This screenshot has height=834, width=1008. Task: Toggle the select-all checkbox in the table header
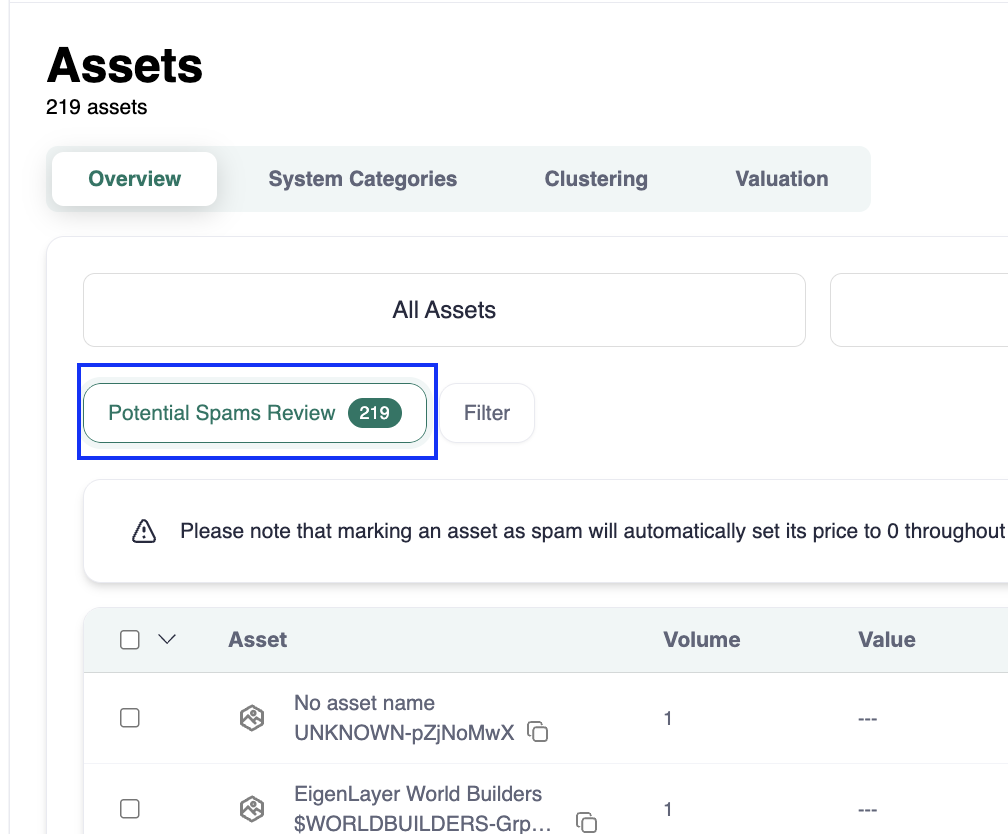tap(130, 640)
